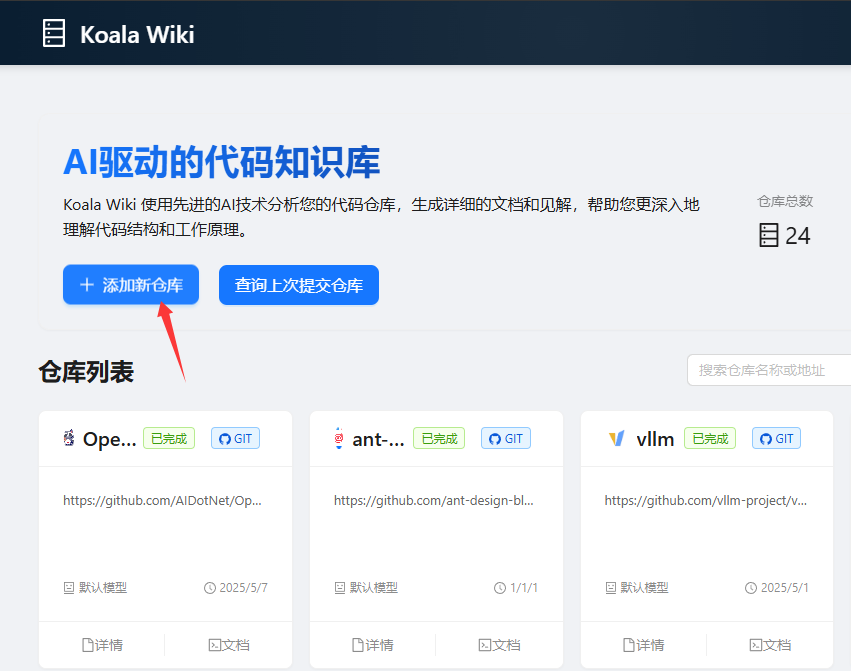This screenshot has height=671, width=851.
Task: Click the ant-design-bl... GitHub URL text
Action: pyautogui.click(x=434, y=501)
